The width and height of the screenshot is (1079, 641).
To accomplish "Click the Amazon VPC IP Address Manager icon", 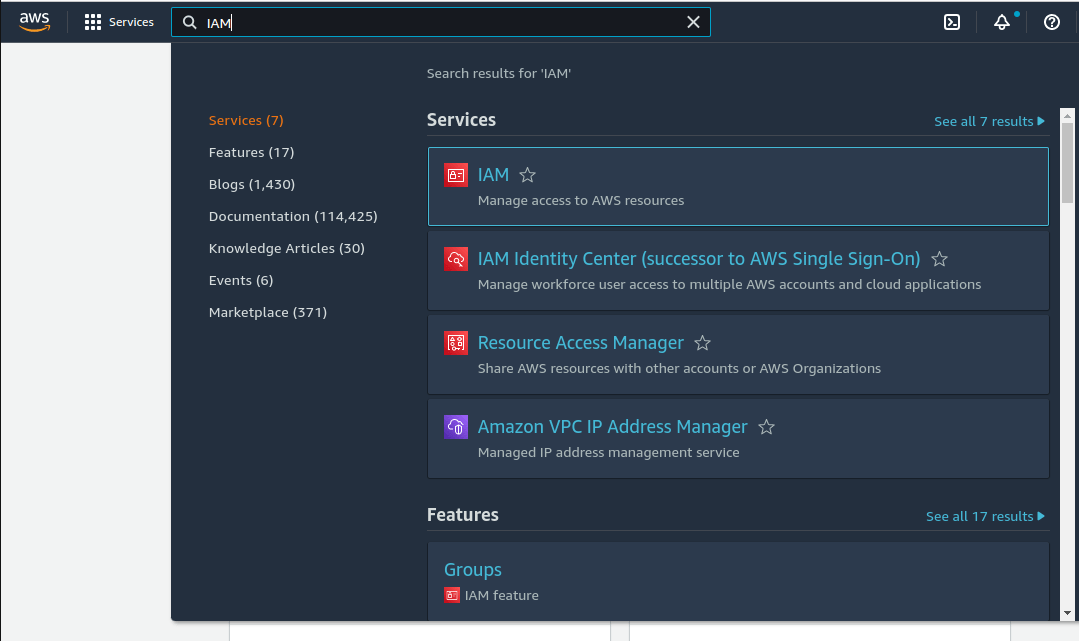I will [x=456, y=427].
